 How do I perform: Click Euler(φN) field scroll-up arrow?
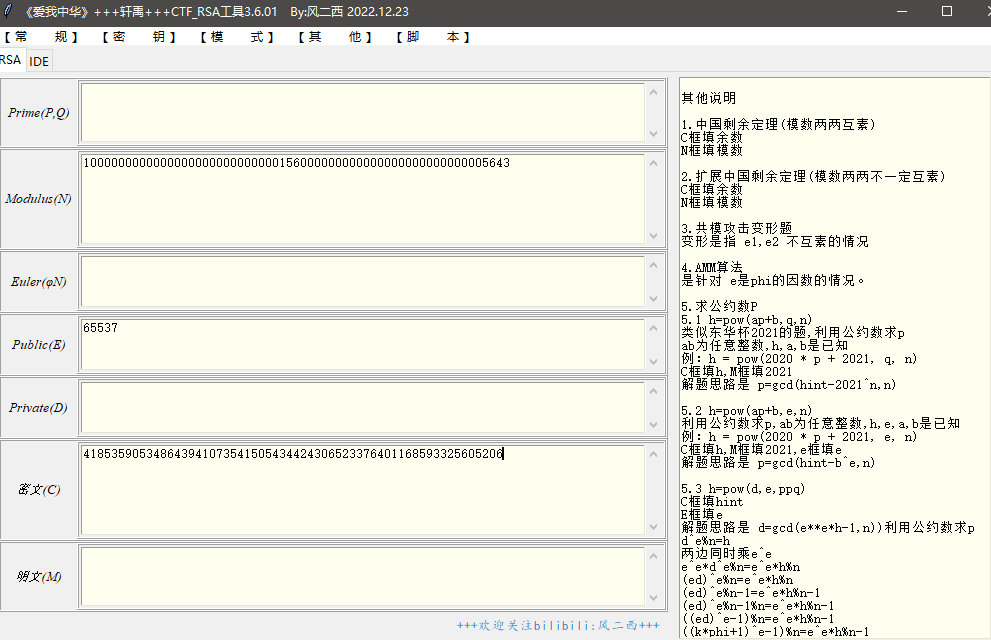point(654,265)
